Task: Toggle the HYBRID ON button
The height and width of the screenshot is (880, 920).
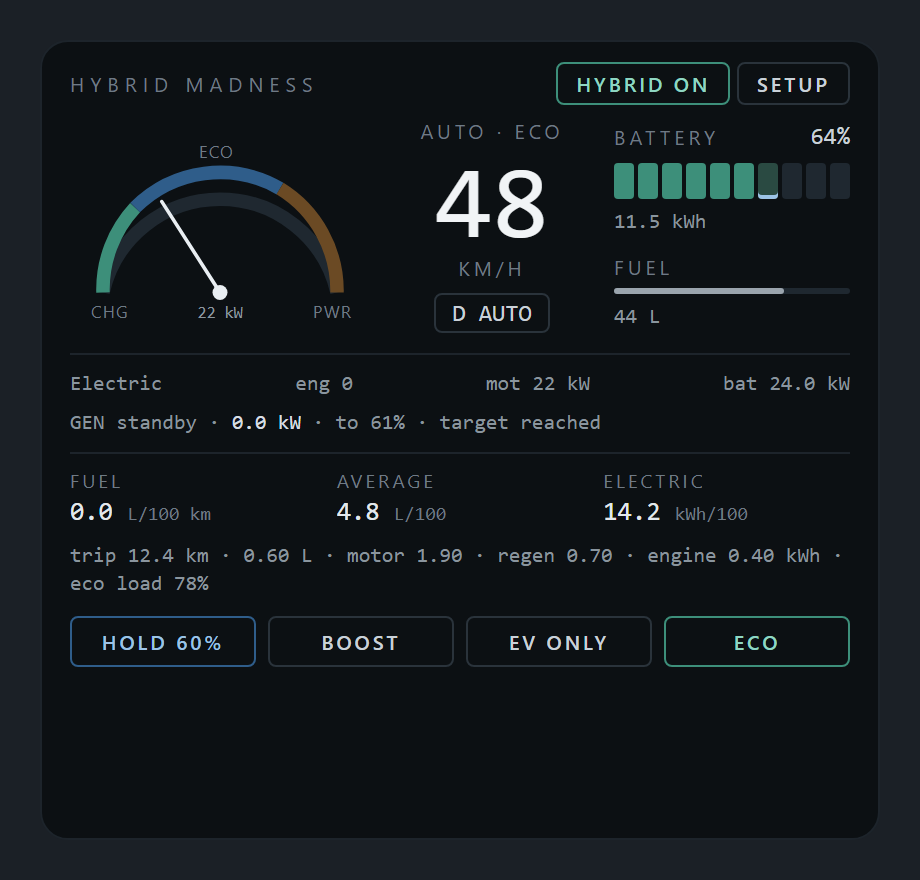Action: (642, 84)
